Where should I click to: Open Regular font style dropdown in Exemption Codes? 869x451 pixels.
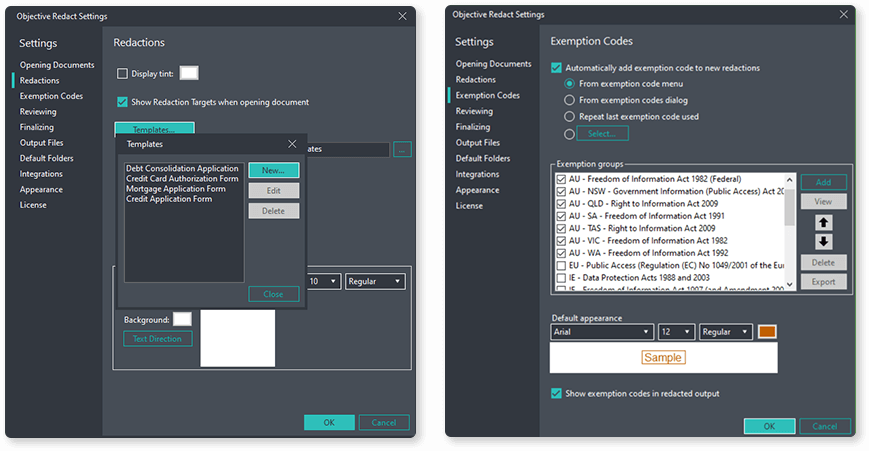(726, 332)
